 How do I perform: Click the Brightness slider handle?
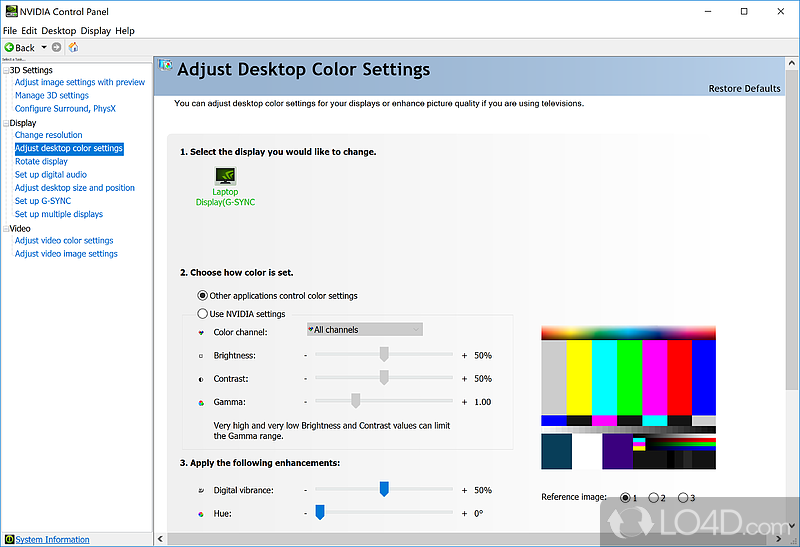[384, 354]
